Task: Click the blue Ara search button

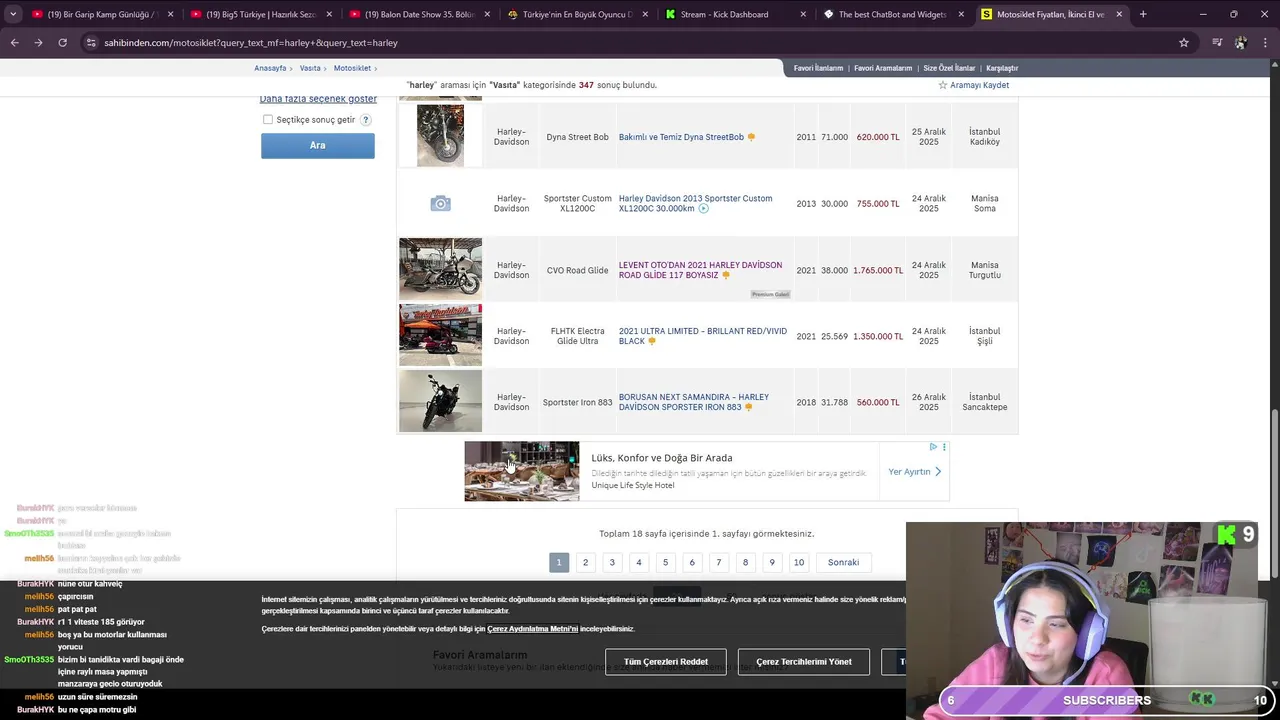Action: point(318,145)
